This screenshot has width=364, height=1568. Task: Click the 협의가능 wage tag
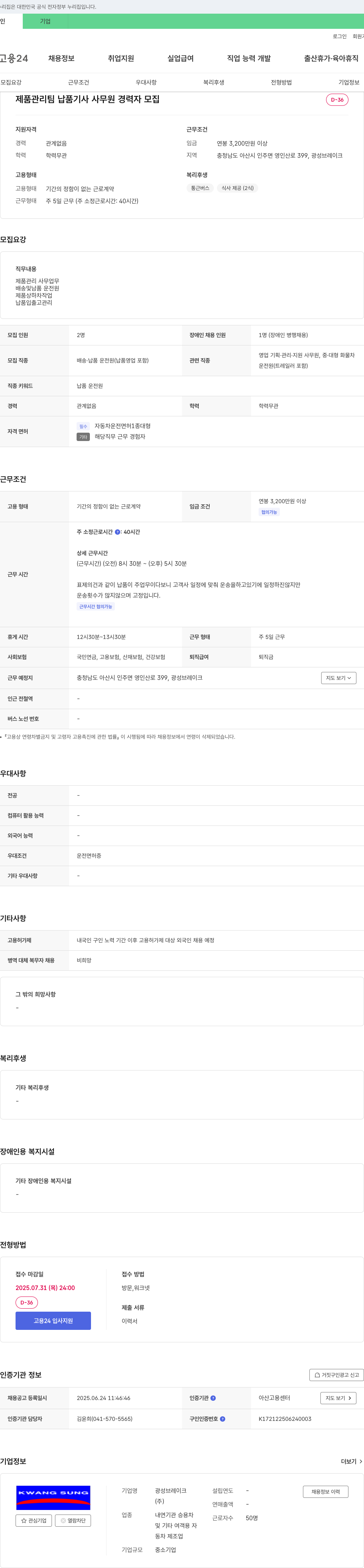coord(269,513)
